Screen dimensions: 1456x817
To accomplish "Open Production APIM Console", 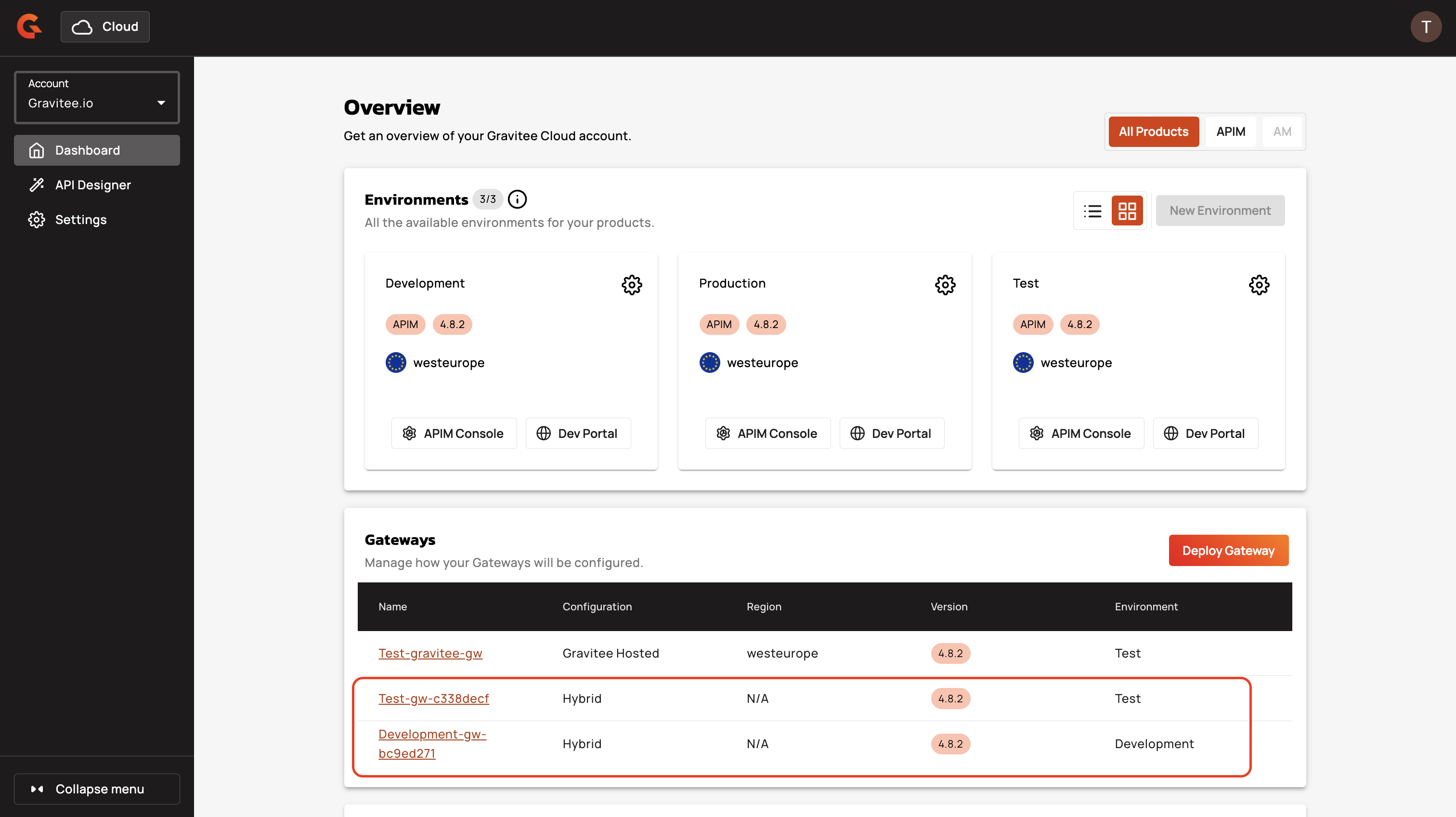I will 767,433.
